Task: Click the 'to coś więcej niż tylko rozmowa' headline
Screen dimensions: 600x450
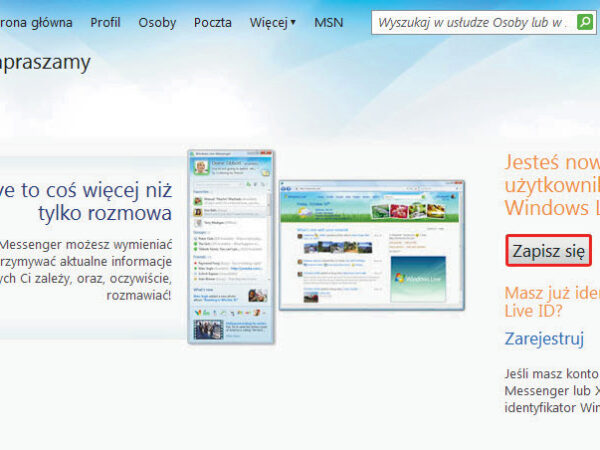Action: click(x=90, y=199)
